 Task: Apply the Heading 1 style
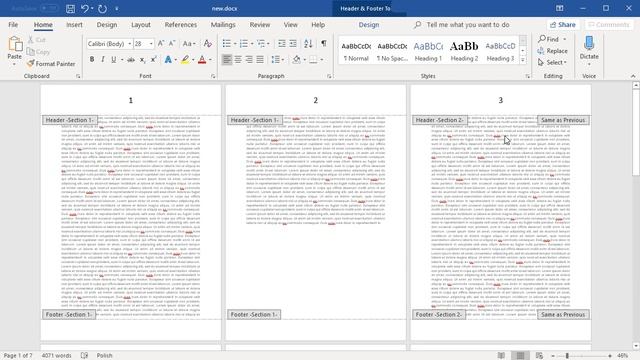coord(428,51)
